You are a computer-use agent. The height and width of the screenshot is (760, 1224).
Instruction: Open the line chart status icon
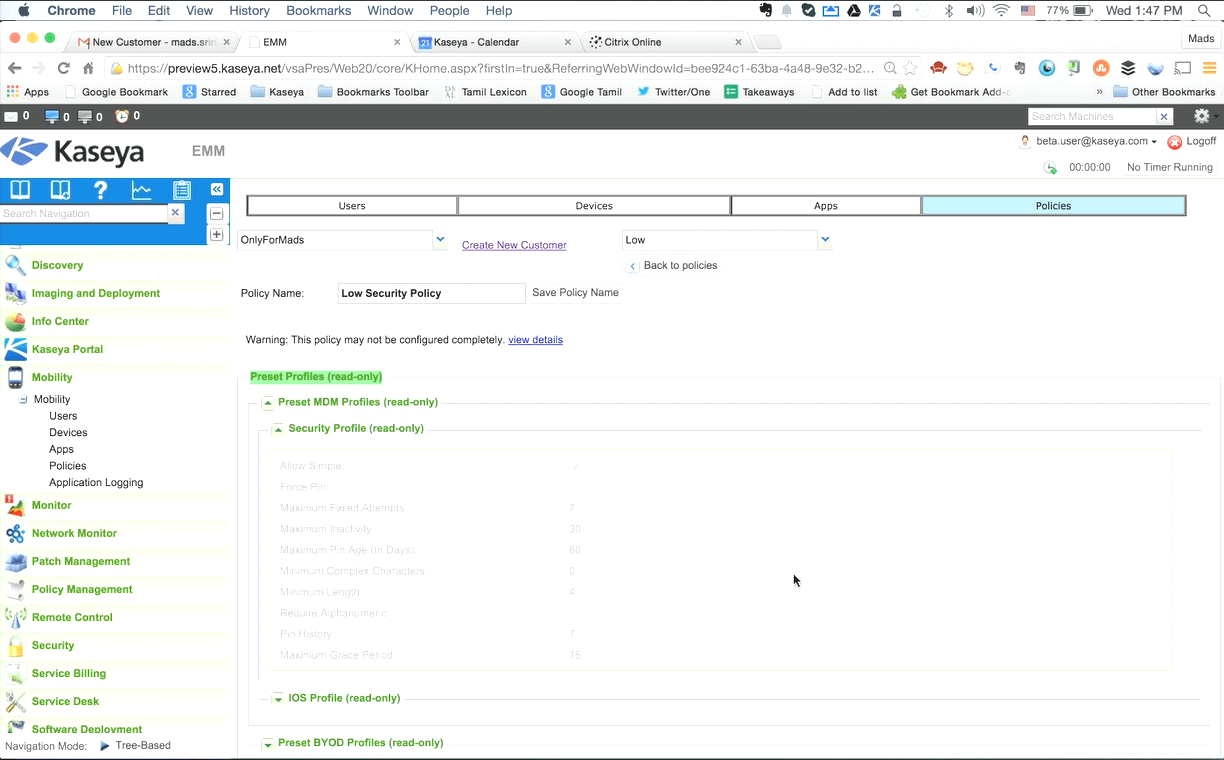click(x=141, y=190)
